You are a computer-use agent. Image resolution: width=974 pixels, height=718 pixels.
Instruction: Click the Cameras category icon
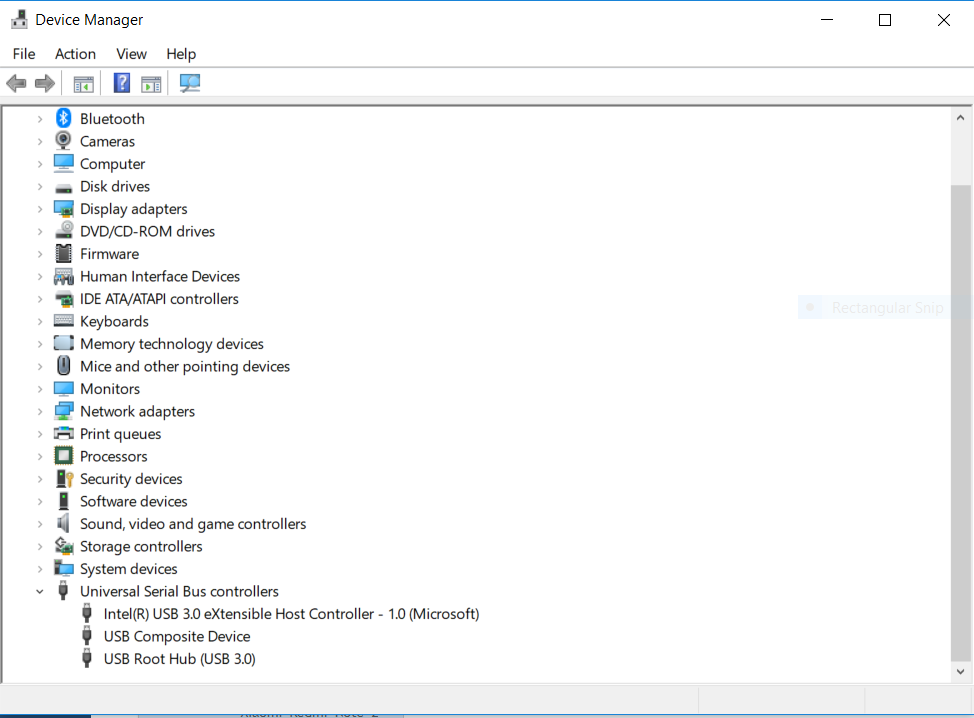click(x=64, y=141)
